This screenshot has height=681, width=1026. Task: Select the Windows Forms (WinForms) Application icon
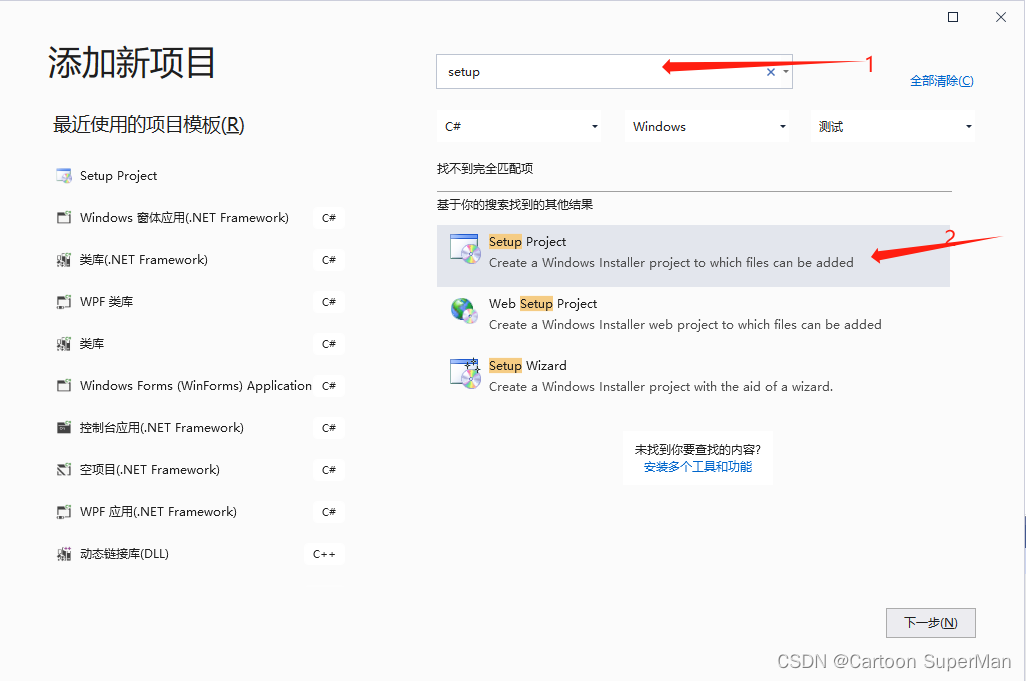point(63,385)
